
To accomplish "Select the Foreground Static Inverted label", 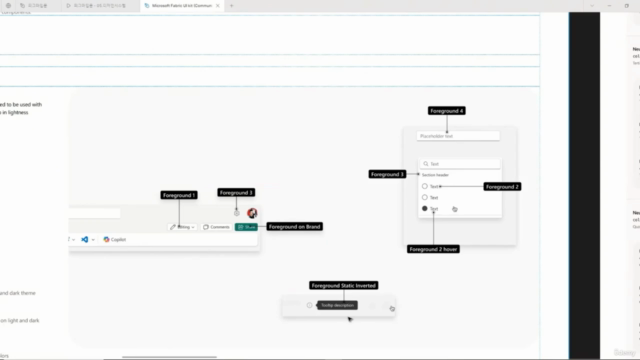I will 344,285.
